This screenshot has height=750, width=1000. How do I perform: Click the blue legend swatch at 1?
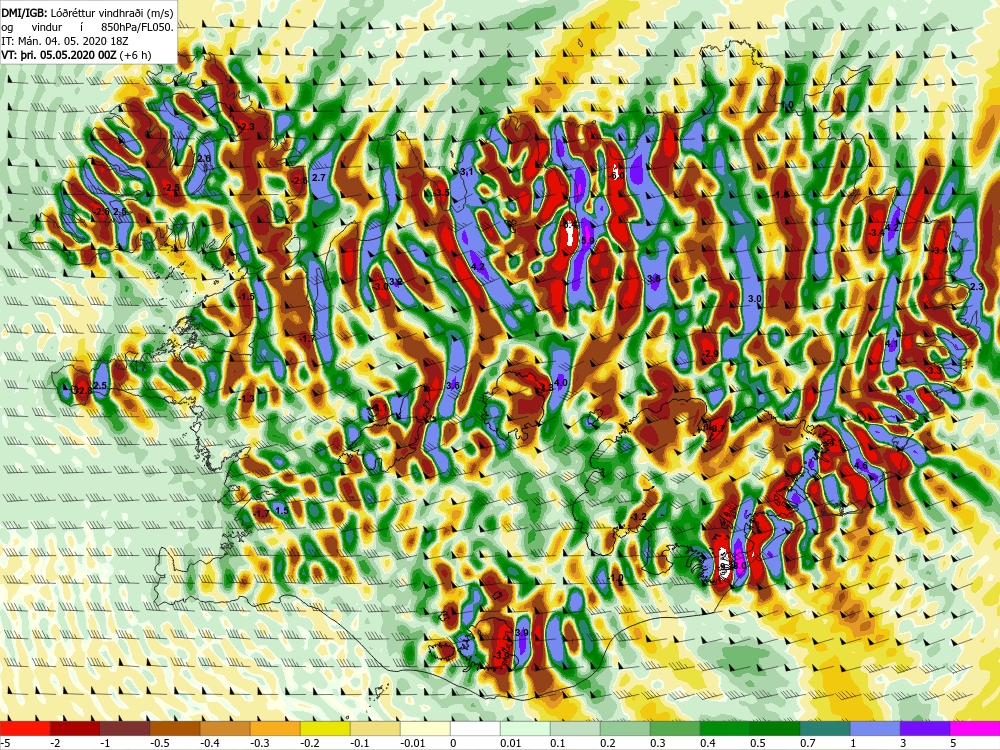(875, 728)
